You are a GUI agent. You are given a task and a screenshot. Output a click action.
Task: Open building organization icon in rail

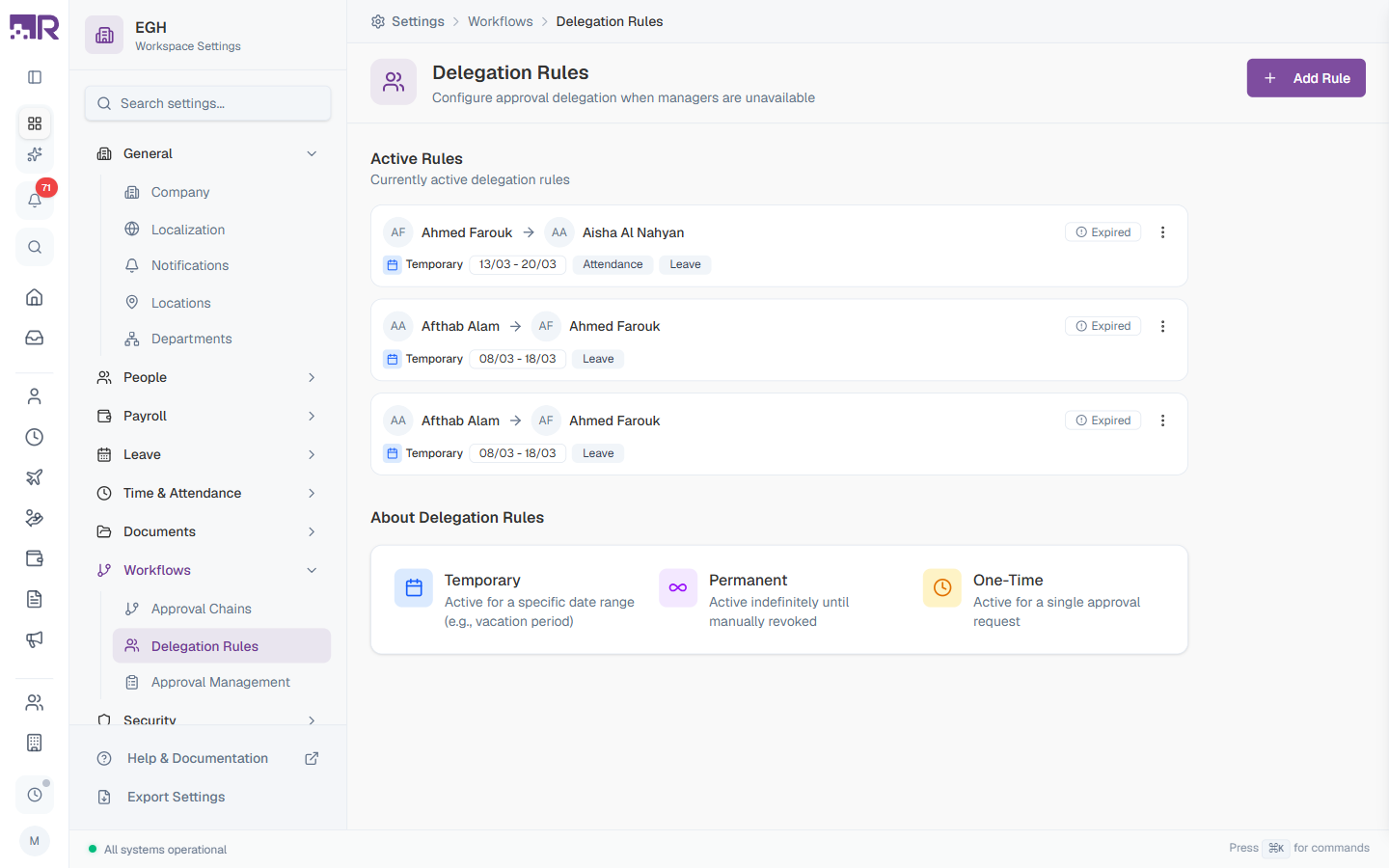tap(35, 743)
